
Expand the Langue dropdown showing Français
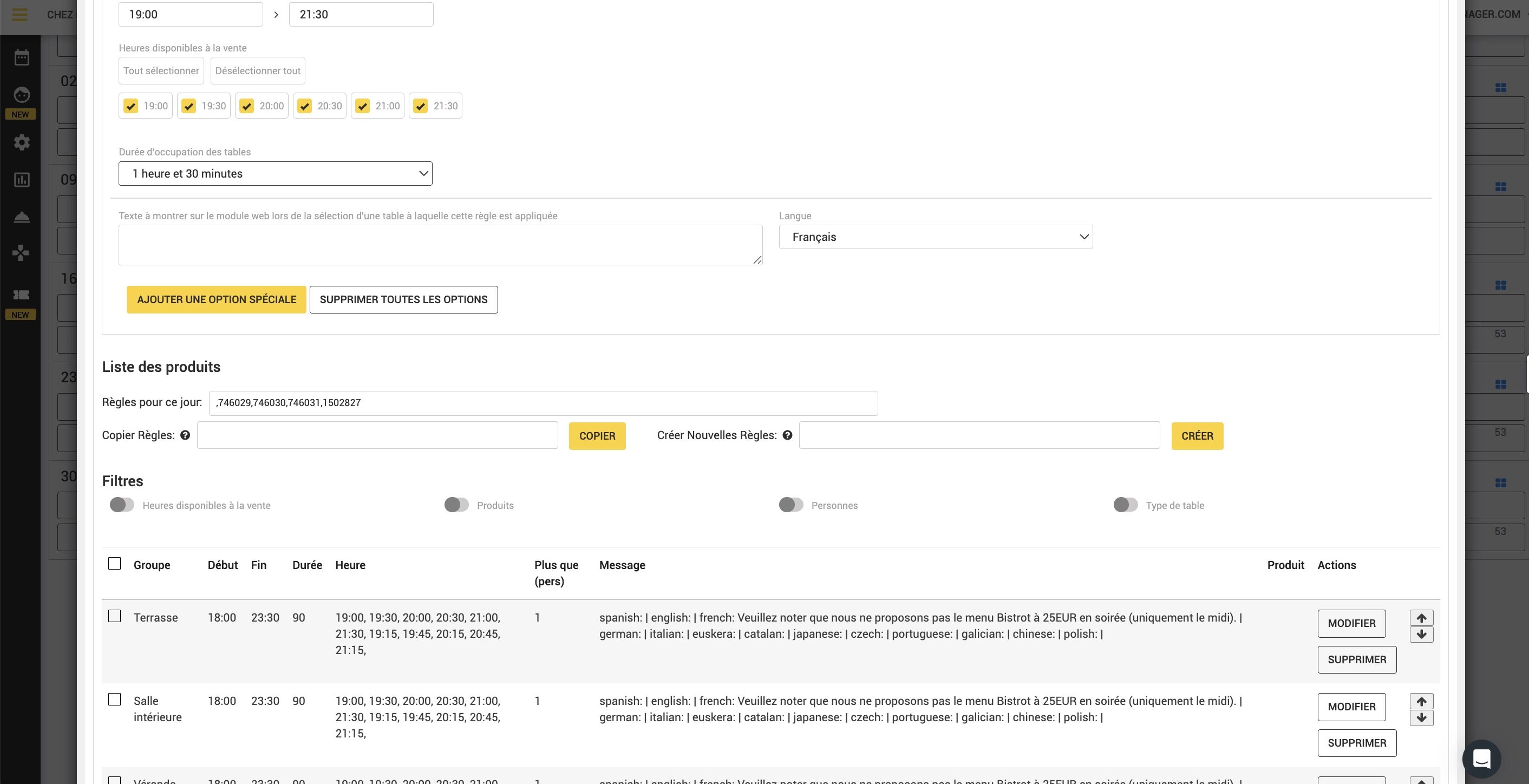point(936,237)
